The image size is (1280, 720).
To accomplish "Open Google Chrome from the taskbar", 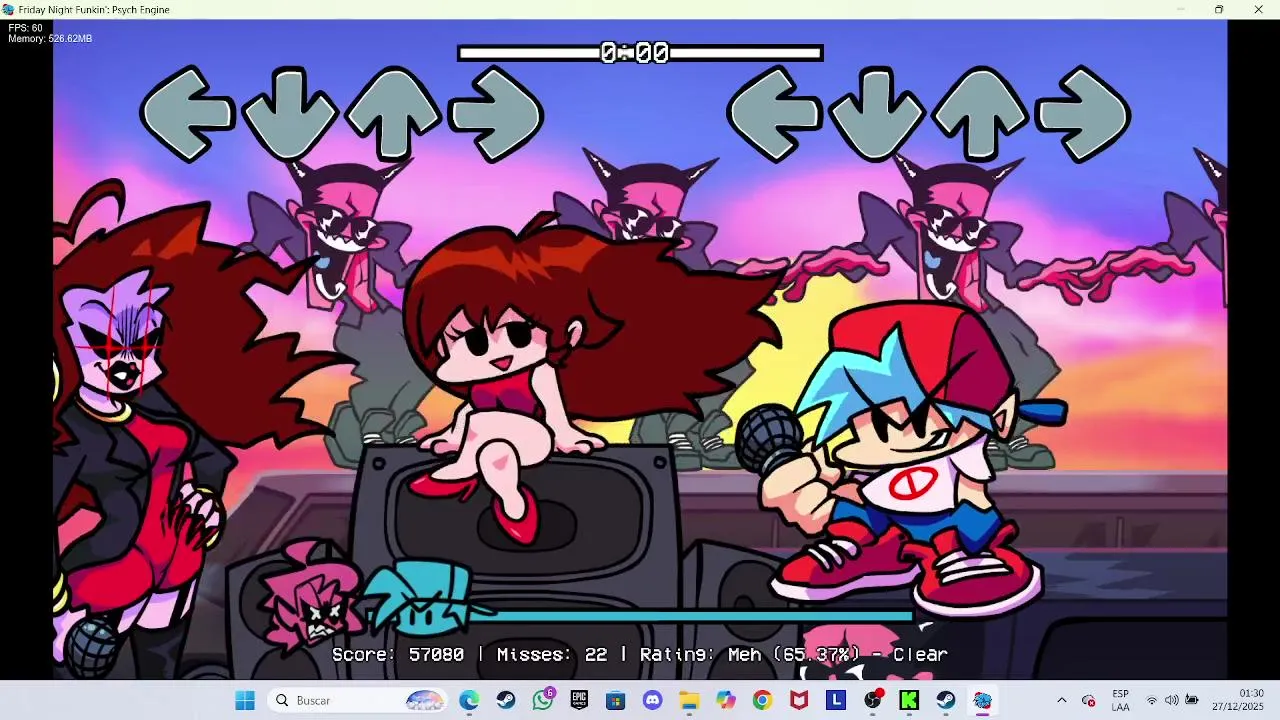I will coord(763,700).
